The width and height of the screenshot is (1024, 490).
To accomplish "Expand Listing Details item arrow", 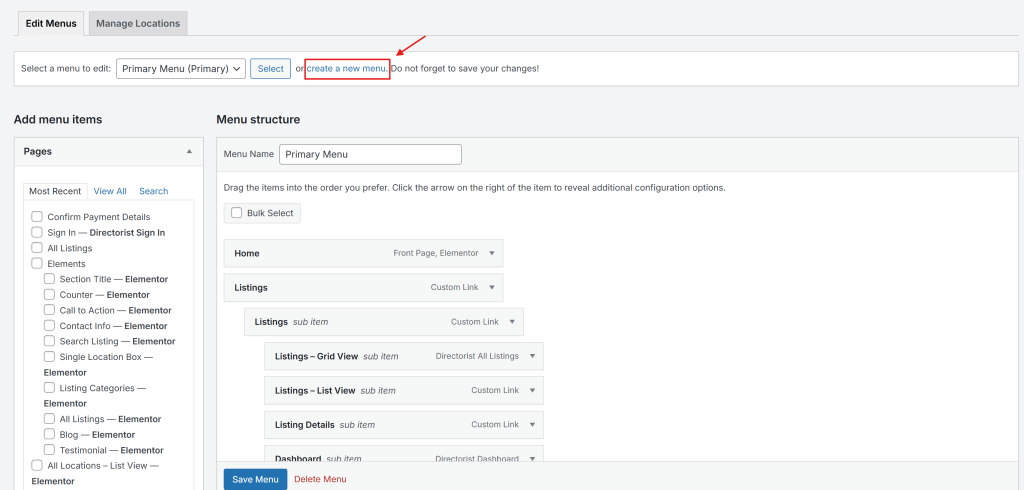I will [532, 425].
